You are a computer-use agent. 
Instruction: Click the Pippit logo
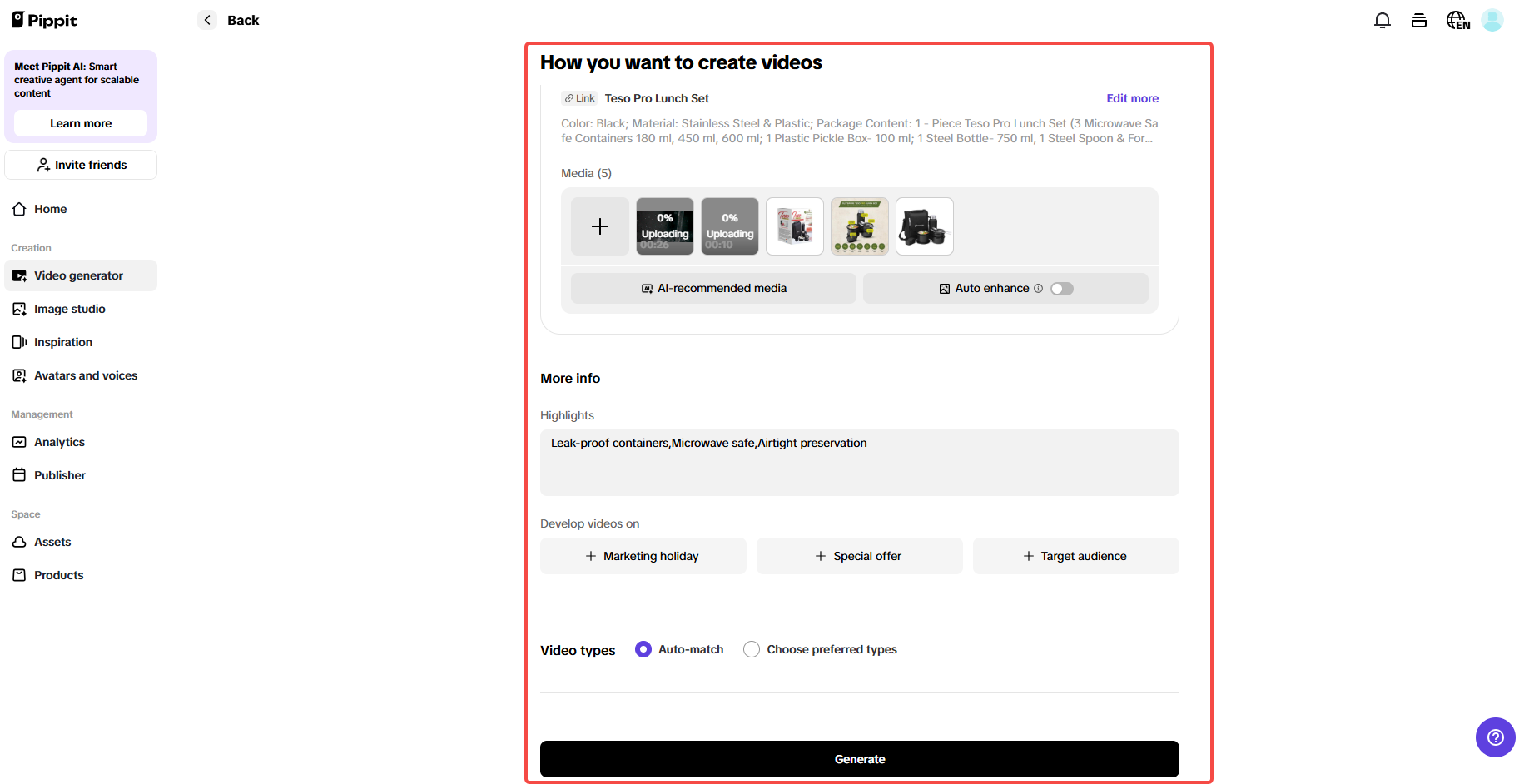point(44,20)
